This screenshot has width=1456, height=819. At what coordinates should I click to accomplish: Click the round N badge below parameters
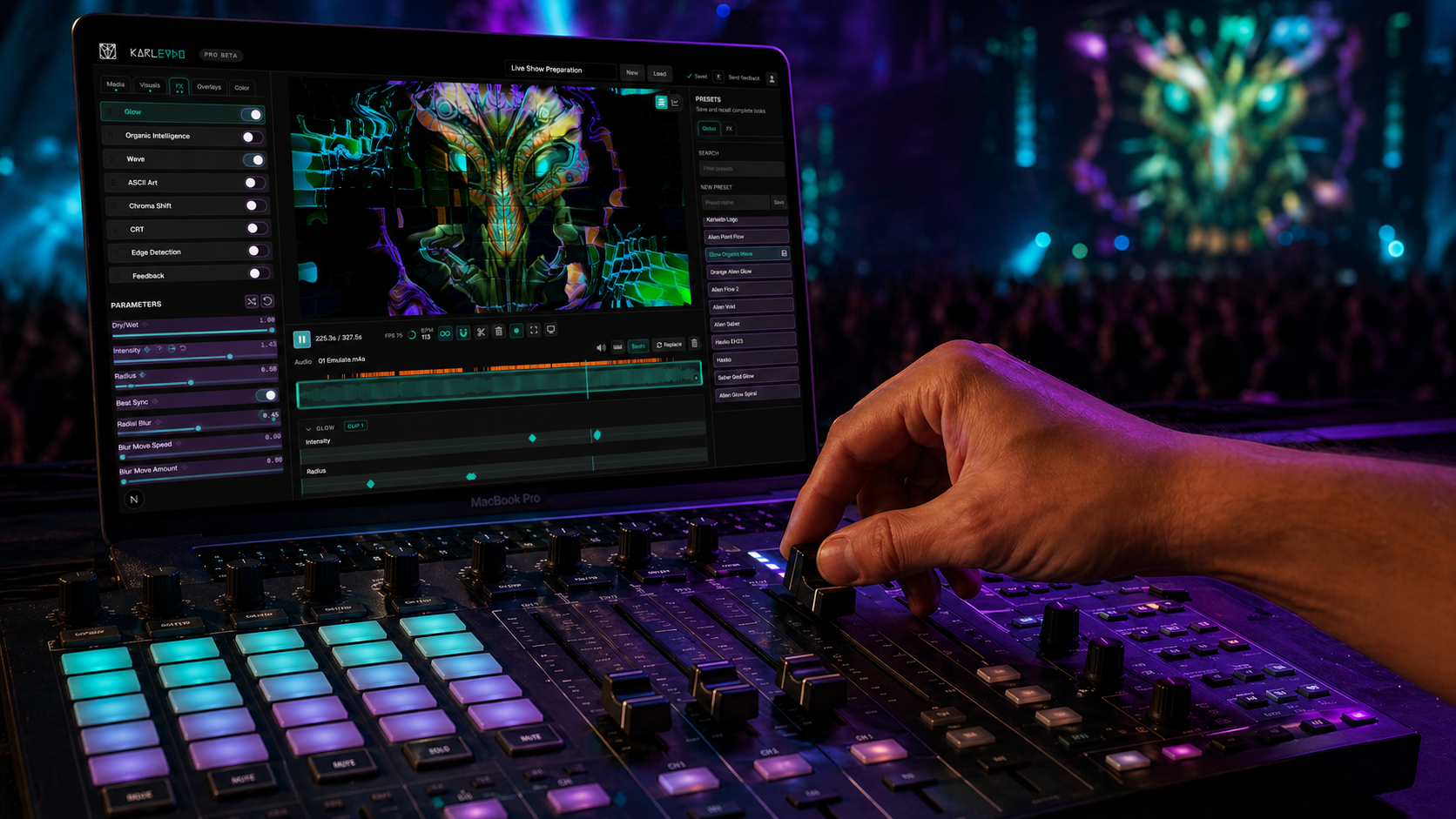tap(133, 499)
